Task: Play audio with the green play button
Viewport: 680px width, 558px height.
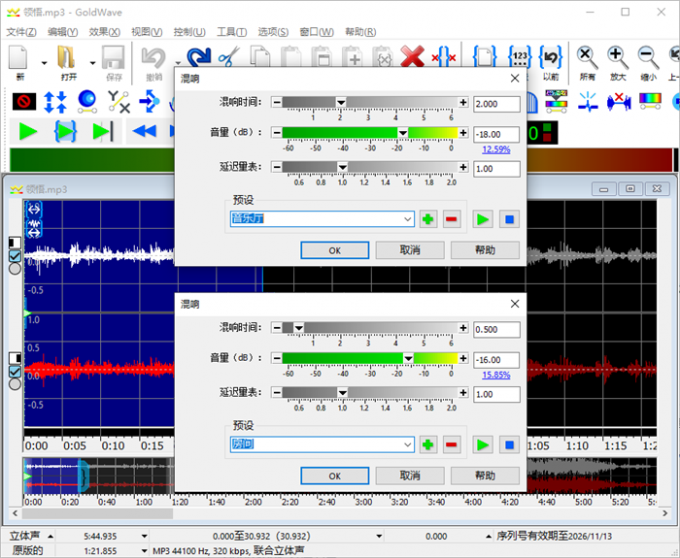Action: [28, 131]
